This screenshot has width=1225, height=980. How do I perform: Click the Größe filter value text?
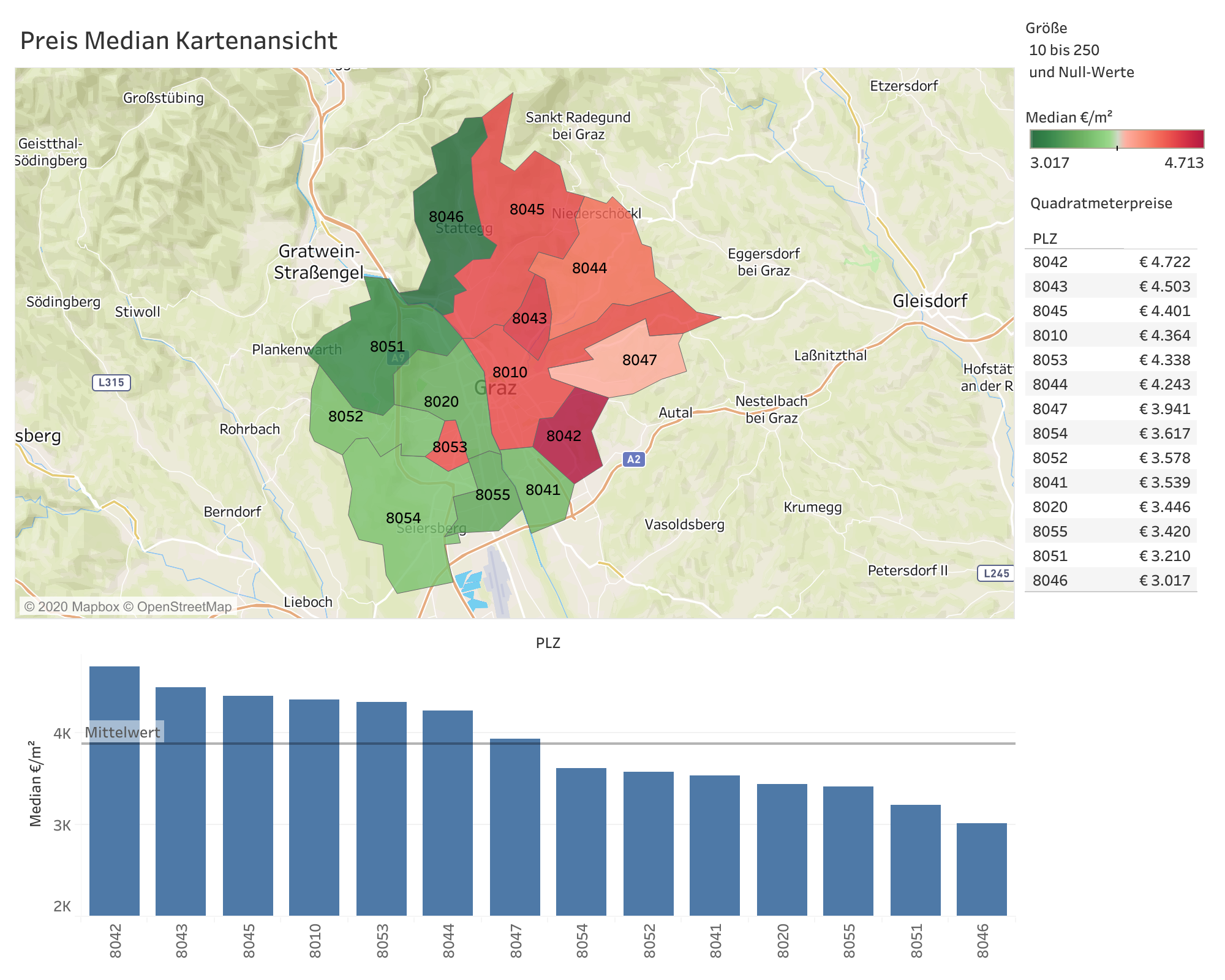[x=1064, y=50]
